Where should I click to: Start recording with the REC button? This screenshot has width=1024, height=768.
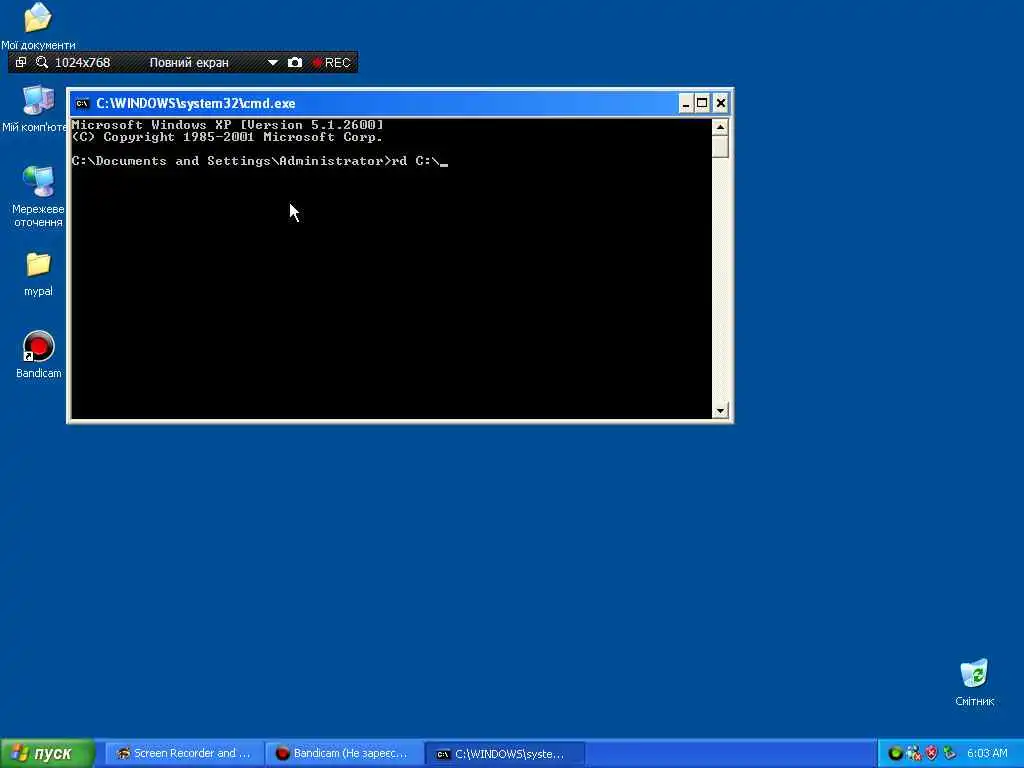coord(332,63)
